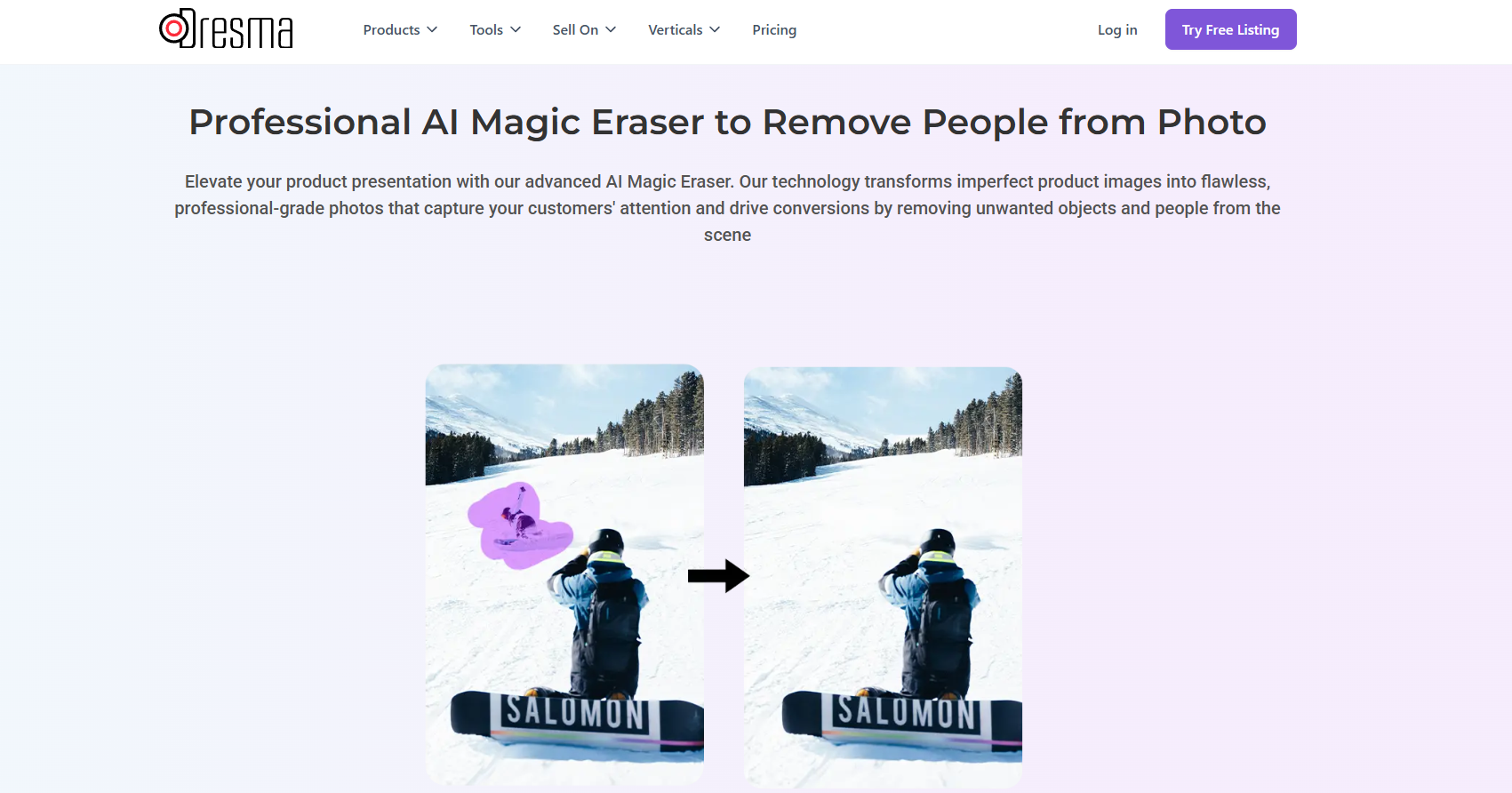The image size is (1512, 793).
Task: Expand the Sell On chevron arrow
Action: point(611,29)
